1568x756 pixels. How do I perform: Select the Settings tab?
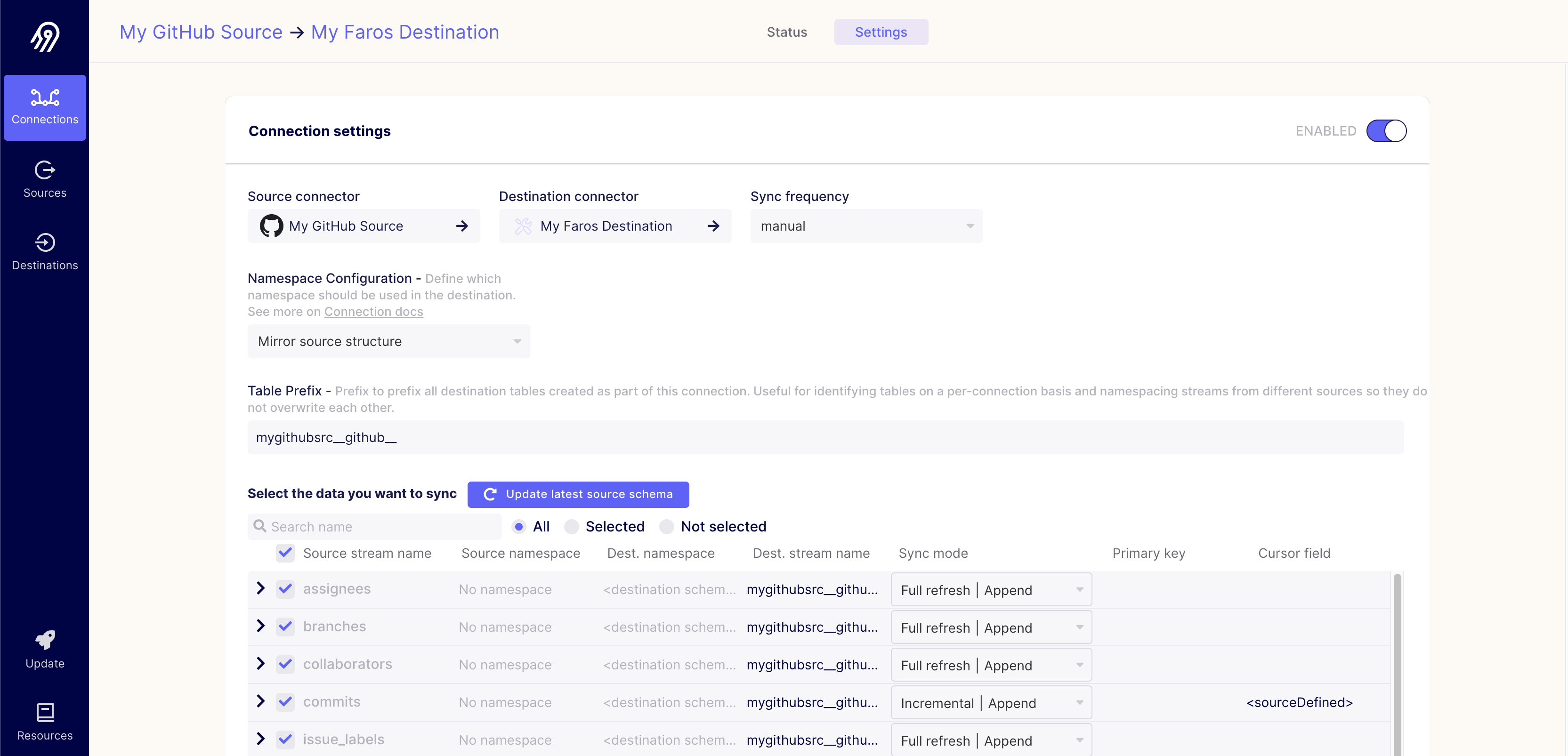pyautogui.click(x=880, y=32)
